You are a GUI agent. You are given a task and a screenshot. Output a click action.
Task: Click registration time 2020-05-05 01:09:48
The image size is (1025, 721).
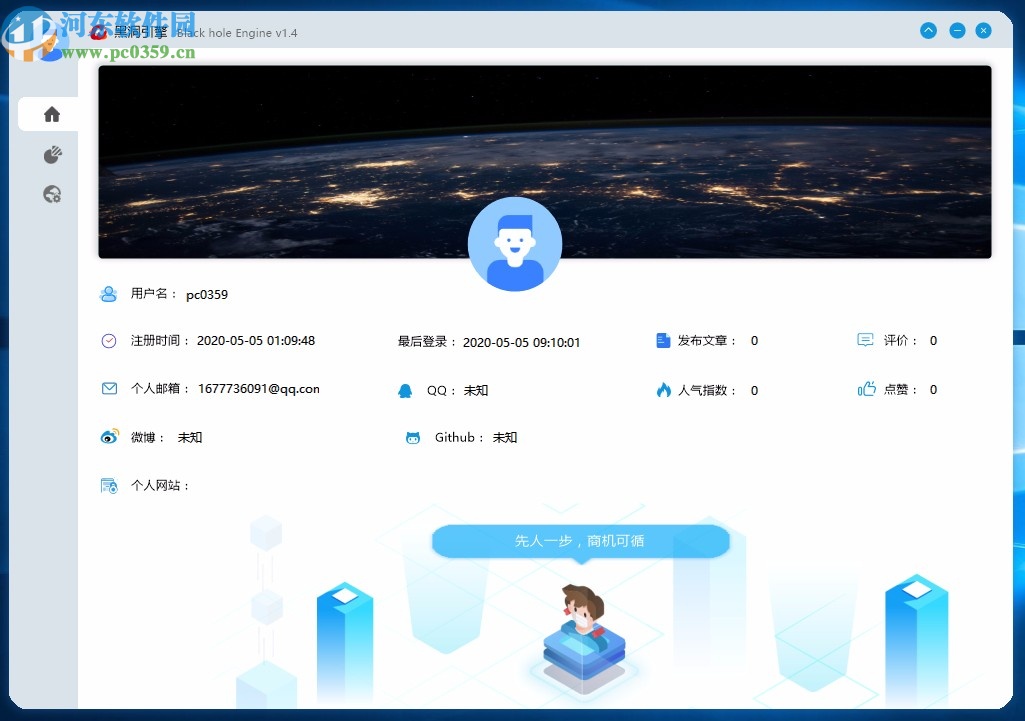256,341
